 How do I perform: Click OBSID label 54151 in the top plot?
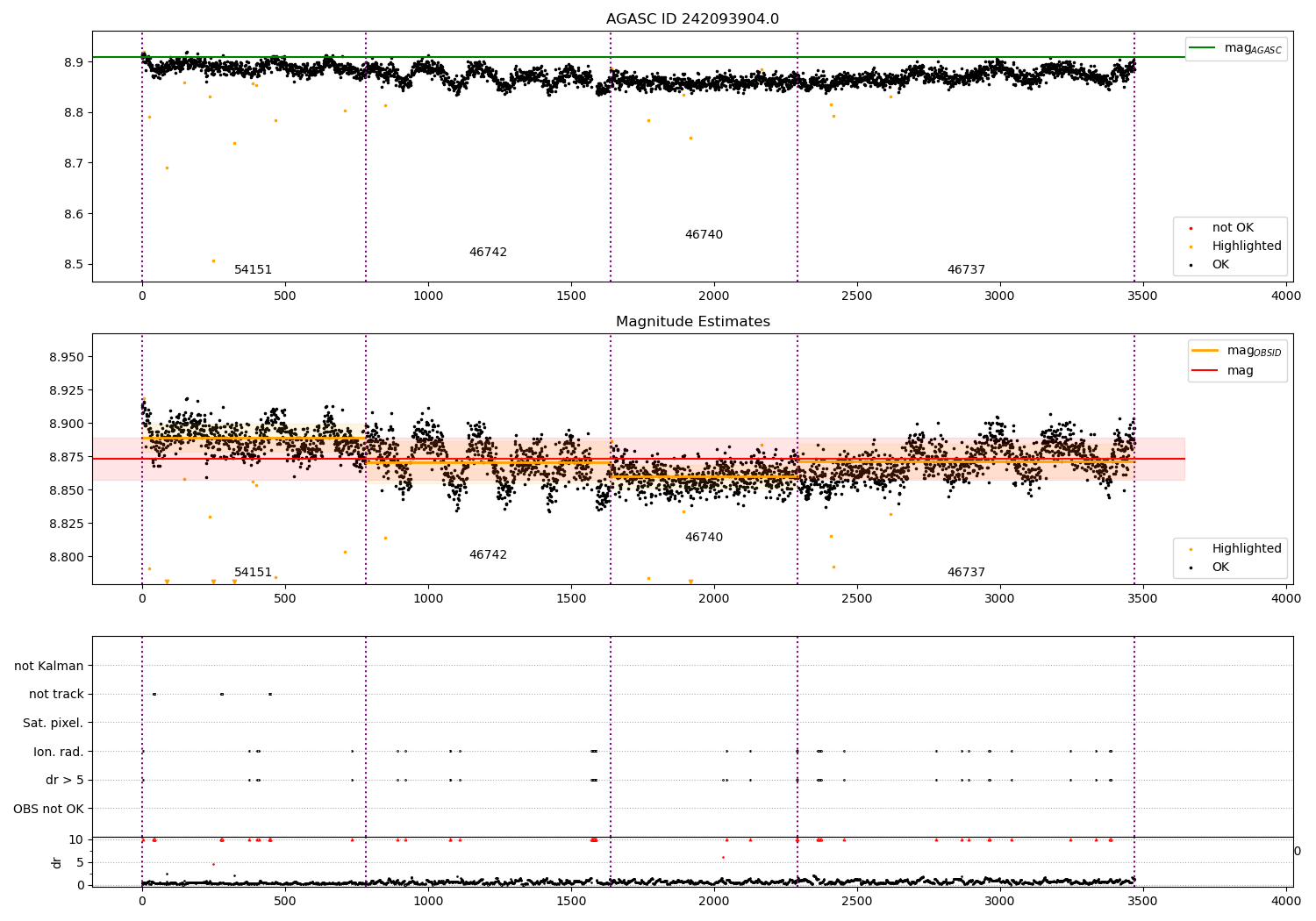(253, 270)
